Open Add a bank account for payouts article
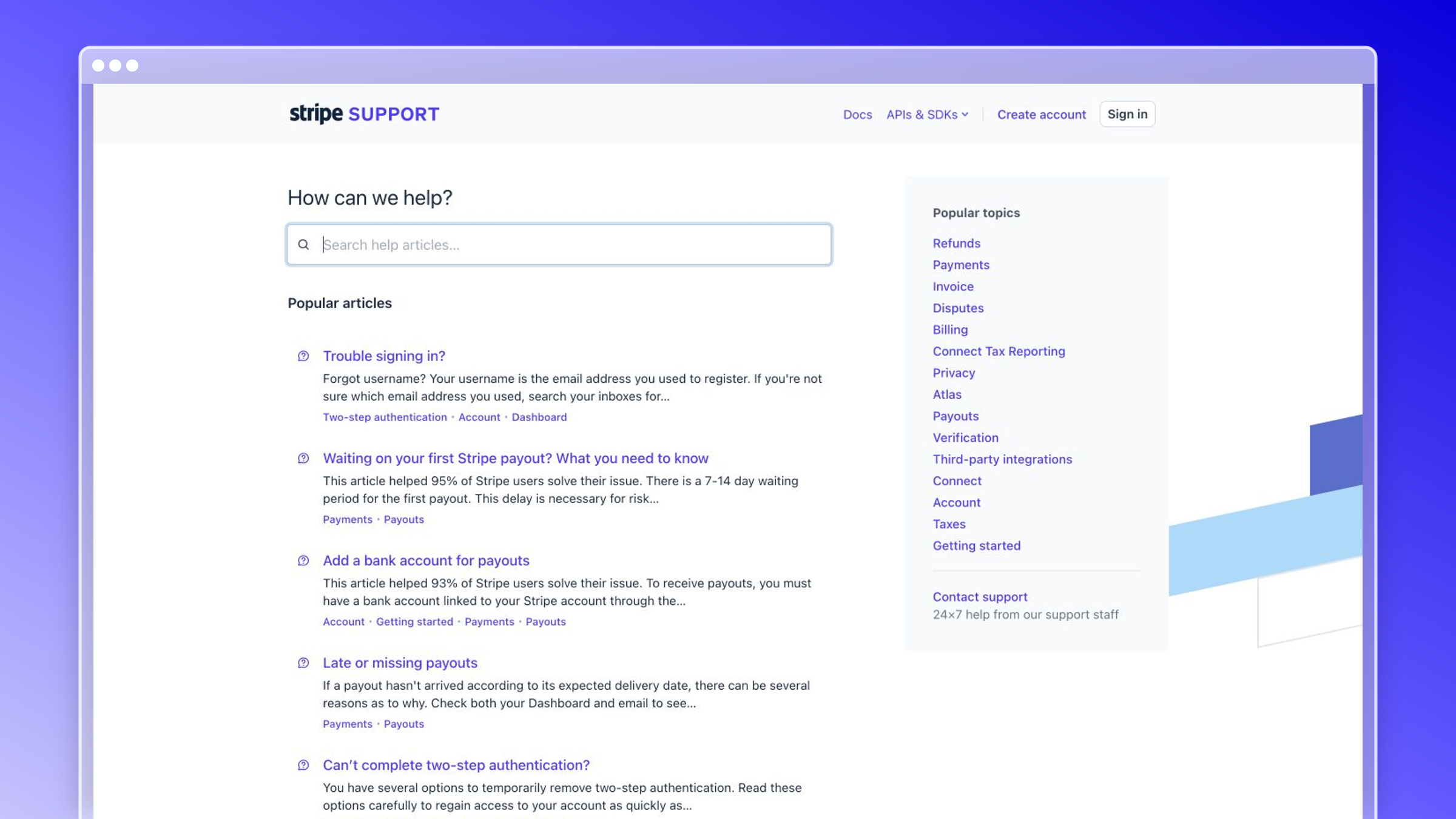This screenshot has width=1456, height=819. [x=426, y=561]
